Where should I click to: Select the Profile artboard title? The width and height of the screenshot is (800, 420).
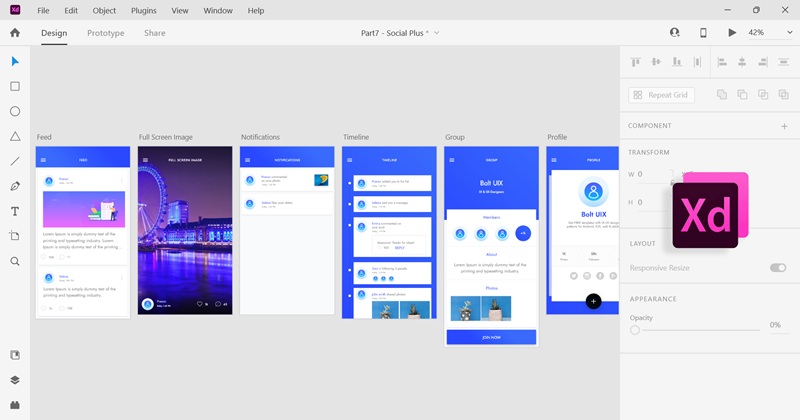[x=557, y=137]
